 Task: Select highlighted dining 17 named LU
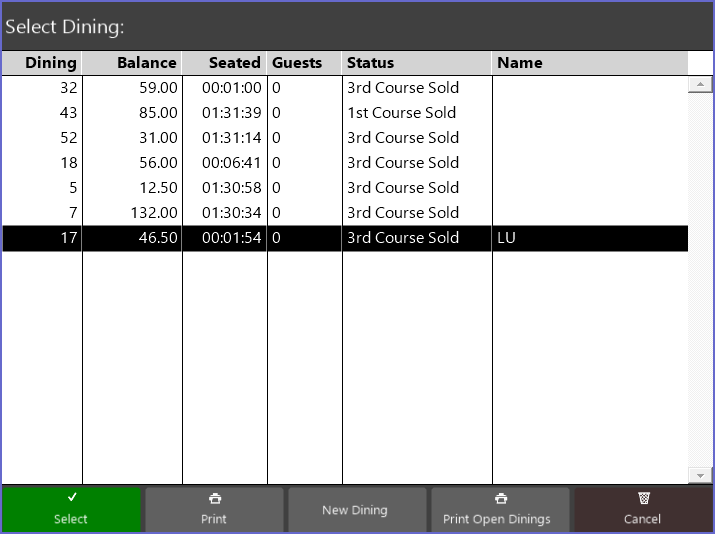point(344,238)
